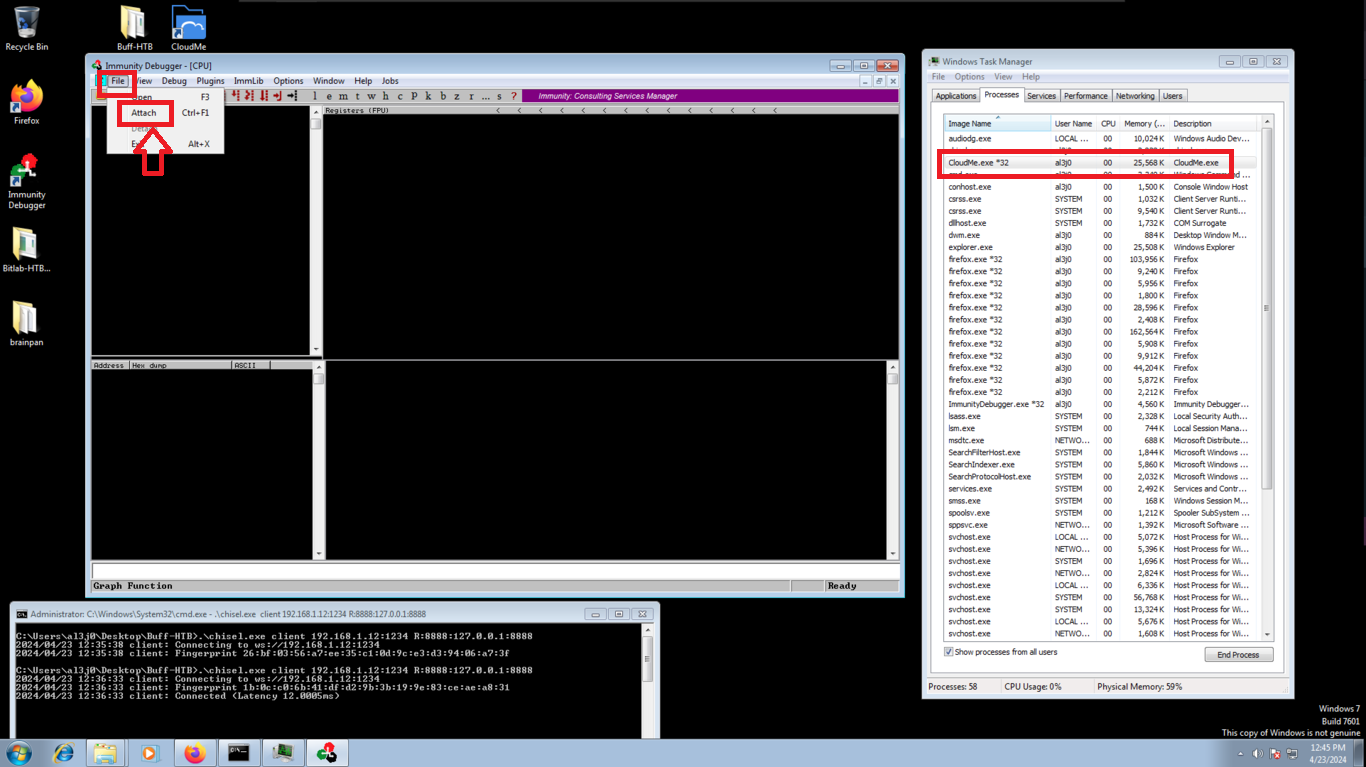Viewport: 1366px width, 767px height.
Task: Open Run trace via toolbar '...' button
Action: click(486, 96)
